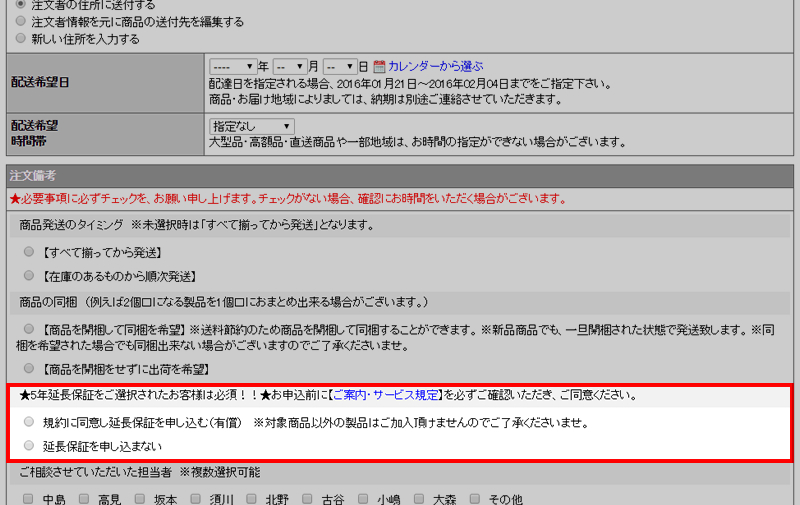Choose 新しい住所を入力する radio button
800x505 pixels.
click(x=21, y=39)
